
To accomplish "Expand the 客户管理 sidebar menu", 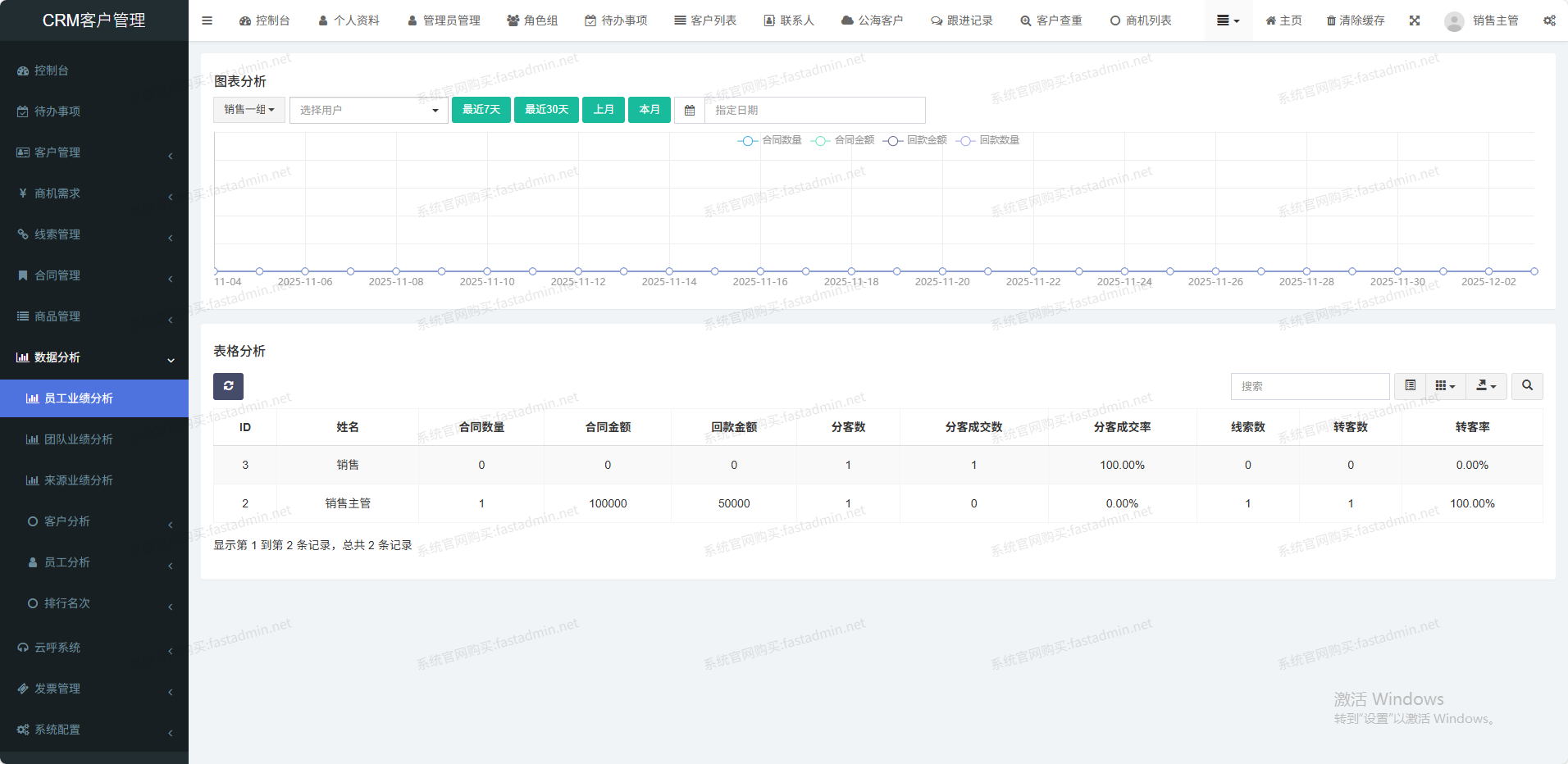I will 94,152.
